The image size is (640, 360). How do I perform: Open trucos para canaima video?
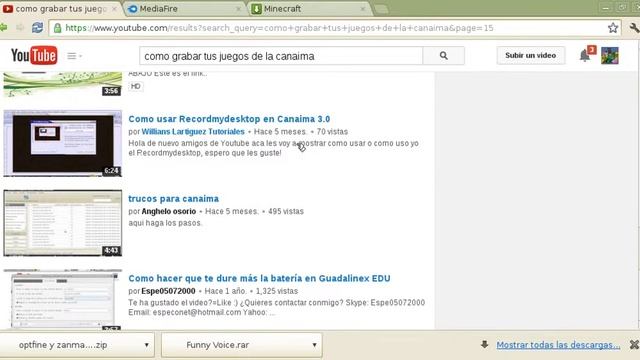tap(173, 198)
